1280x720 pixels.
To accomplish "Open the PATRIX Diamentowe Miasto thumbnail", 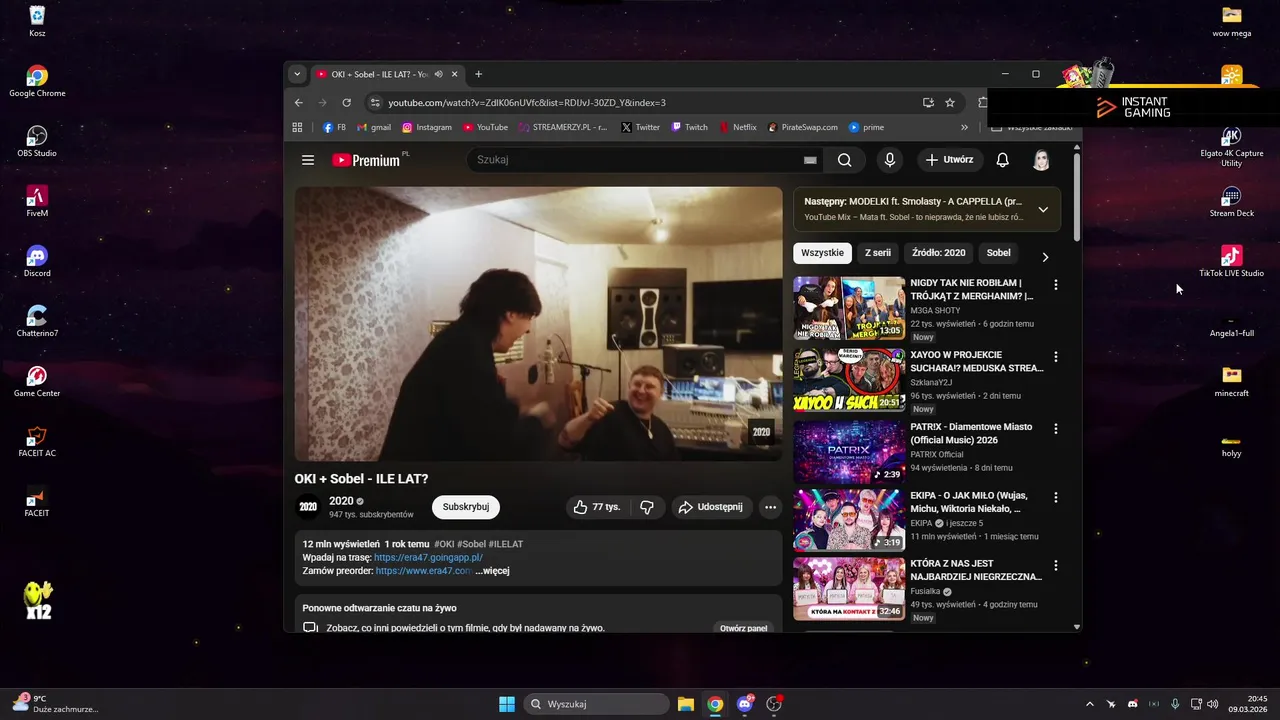I will (849, 452).
